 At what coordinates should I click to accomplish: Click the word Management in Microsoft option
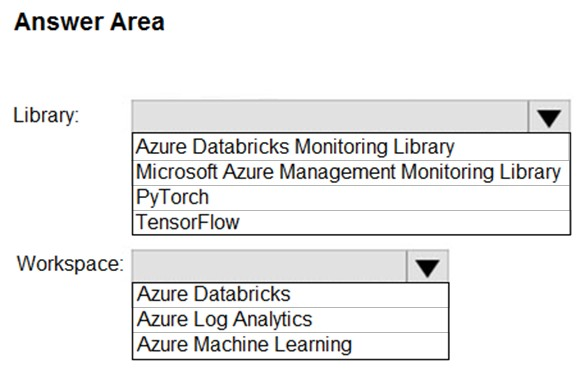[x=337, y=173]
